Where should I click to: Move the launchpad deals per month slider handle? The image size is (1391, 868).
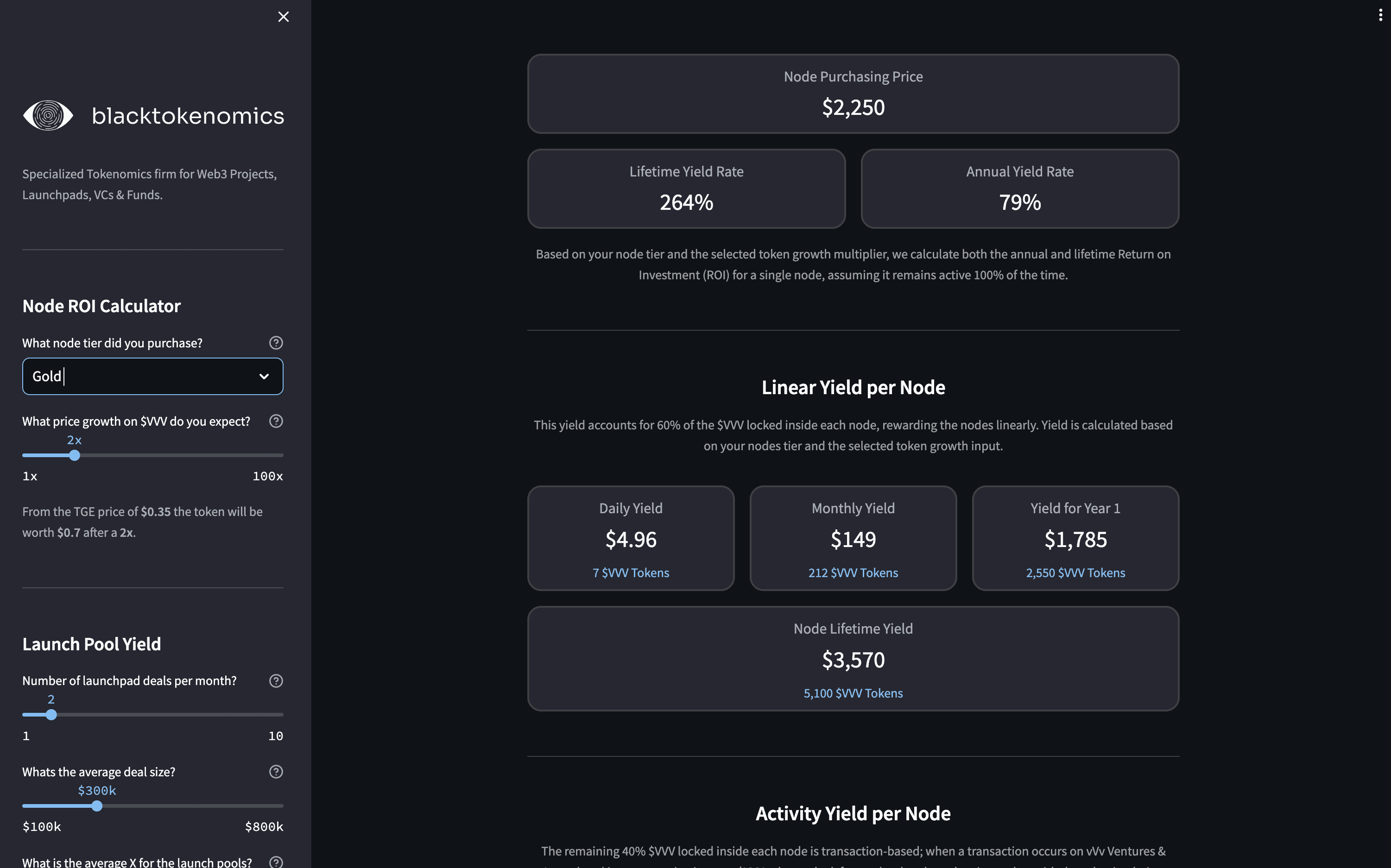pos(51,715)
